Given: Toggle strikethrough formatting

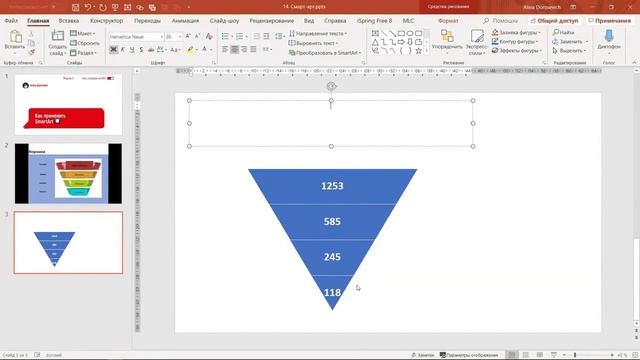Looking at the screenshot, I should coord(151,49).
